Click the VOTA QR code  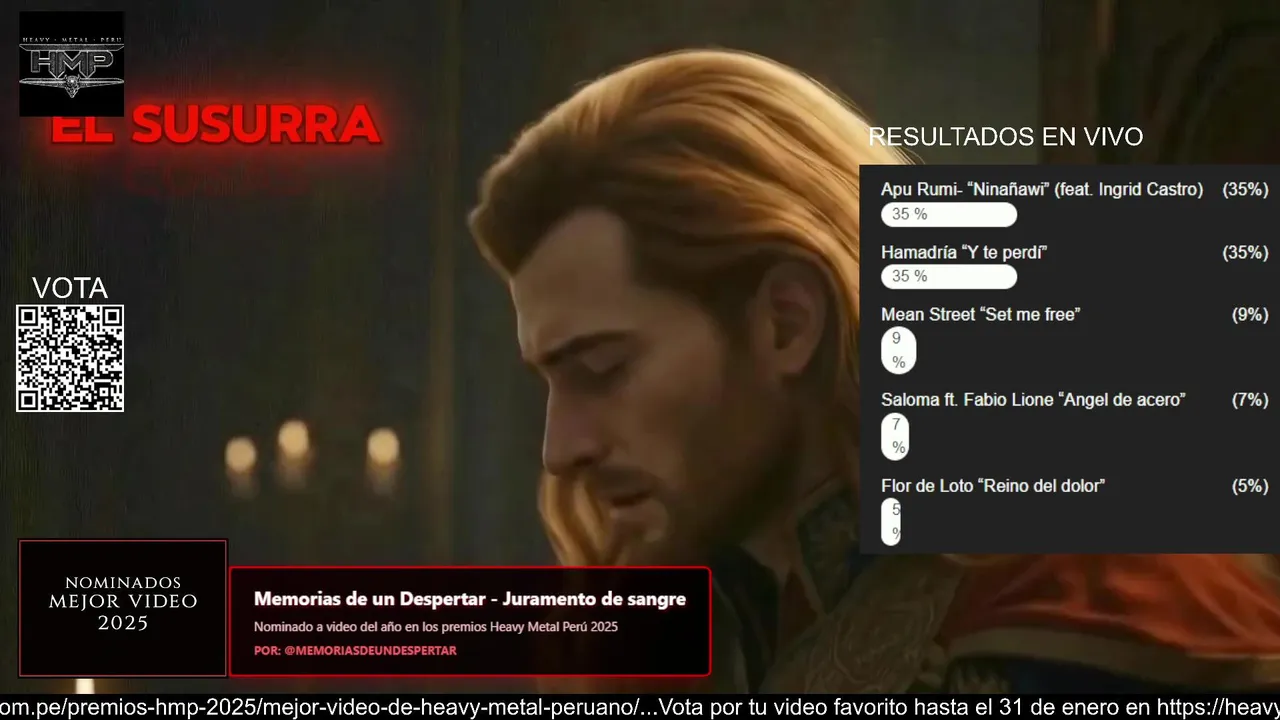coord(70,358)
